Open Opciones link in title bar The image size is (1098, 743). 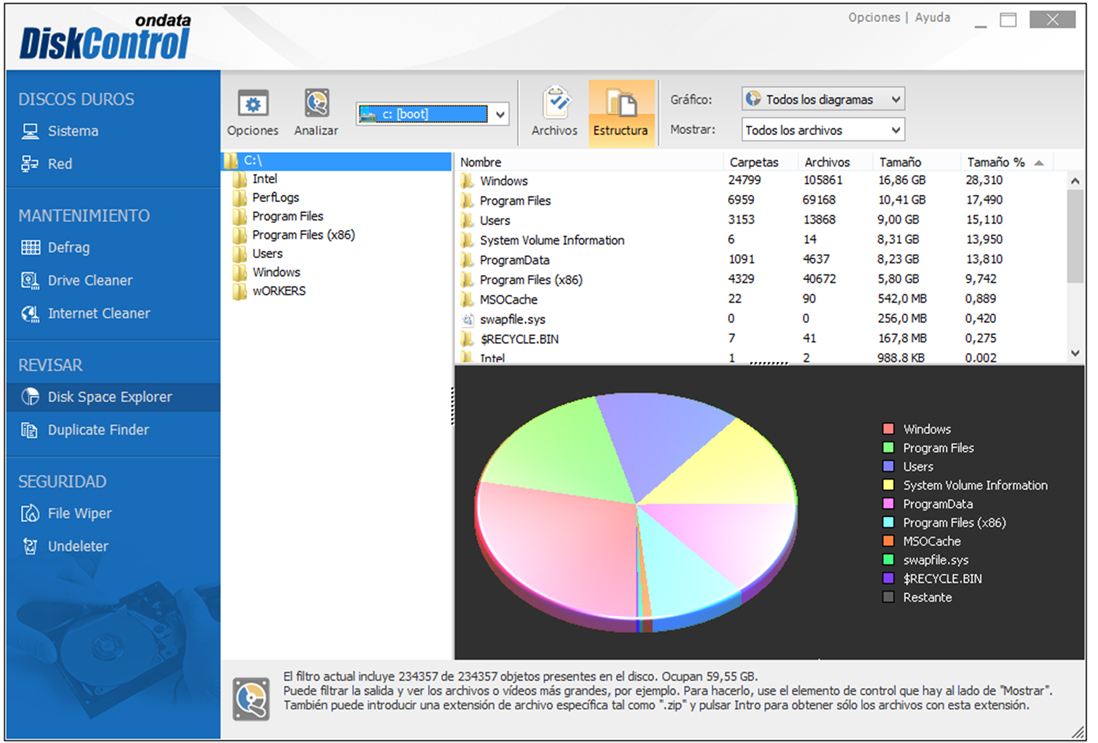coord(874,18)
